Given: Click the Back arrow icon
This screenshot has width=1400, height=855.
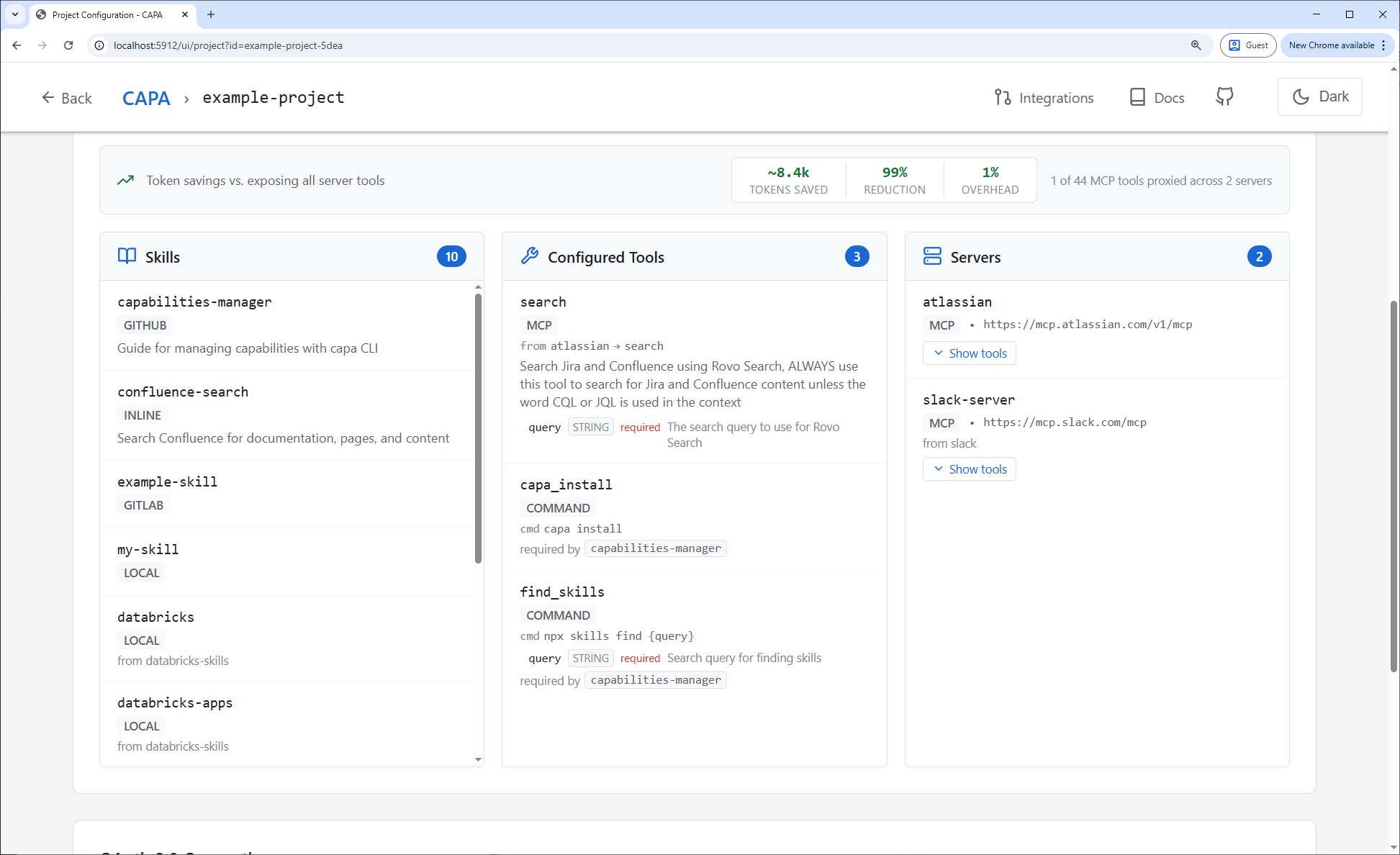Looking at the screenshot, I should tap(48, 97).
